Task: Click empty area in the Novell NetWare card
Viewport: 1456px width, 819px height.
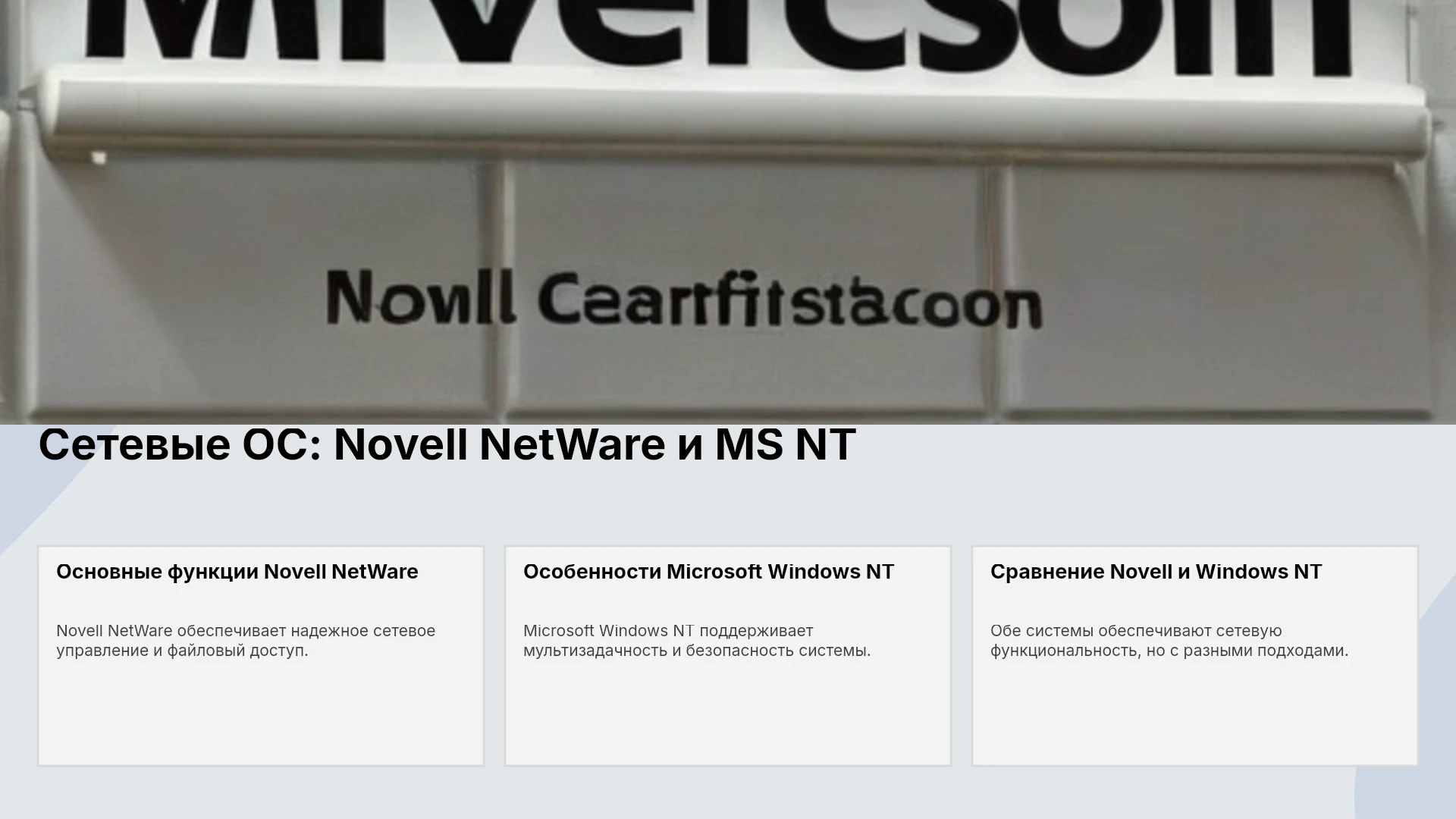Action: [x=261, y=717]
